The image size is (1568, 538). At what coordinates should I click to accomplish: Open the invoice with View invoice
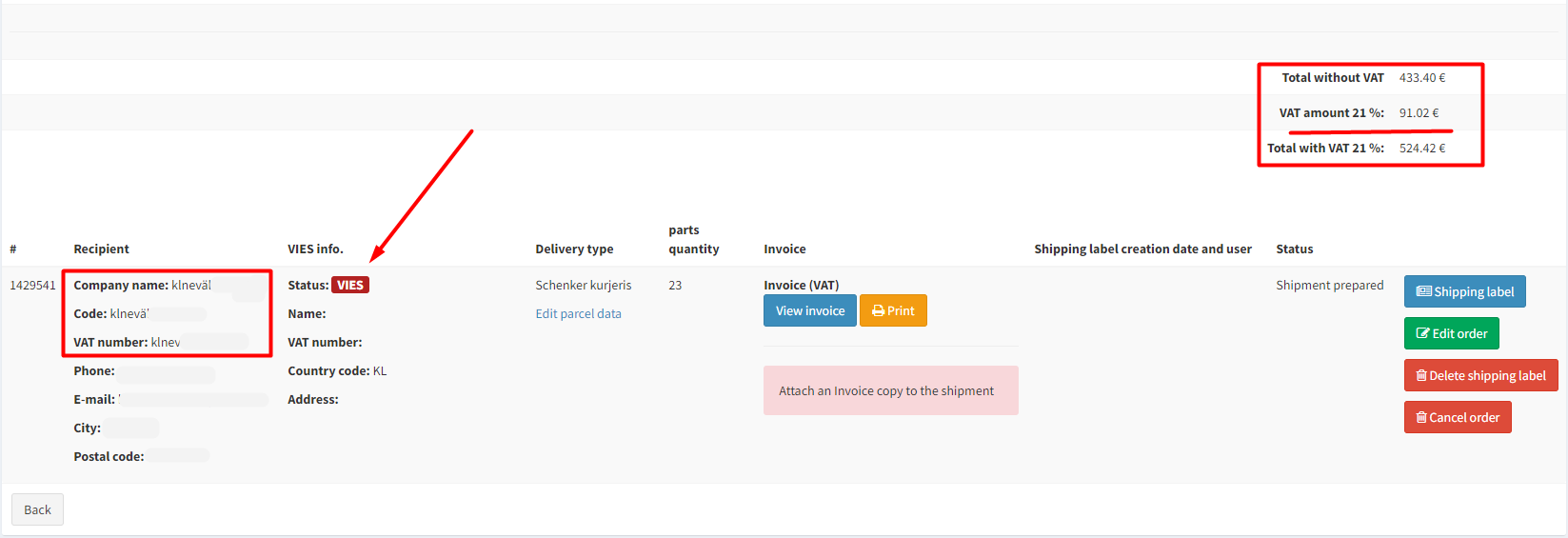pyautogui.click(x=809, y=311)
